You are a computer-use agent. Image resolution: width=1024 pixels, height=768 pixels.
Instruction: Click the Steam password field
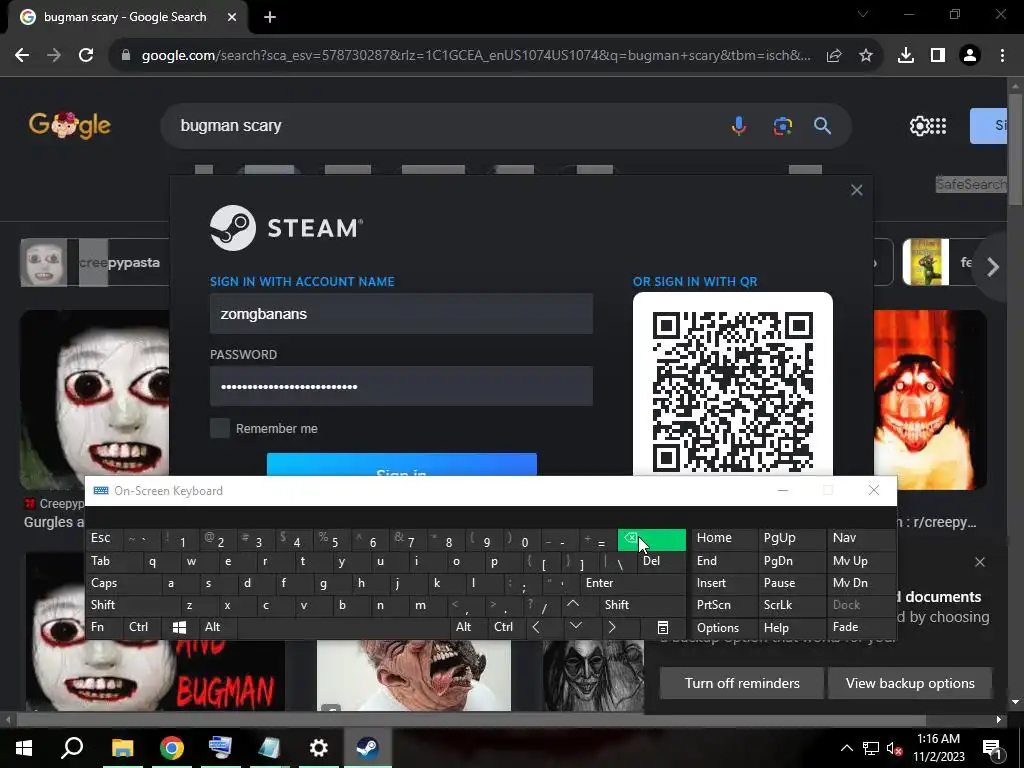pyautogui.click(x=401, y=387)
